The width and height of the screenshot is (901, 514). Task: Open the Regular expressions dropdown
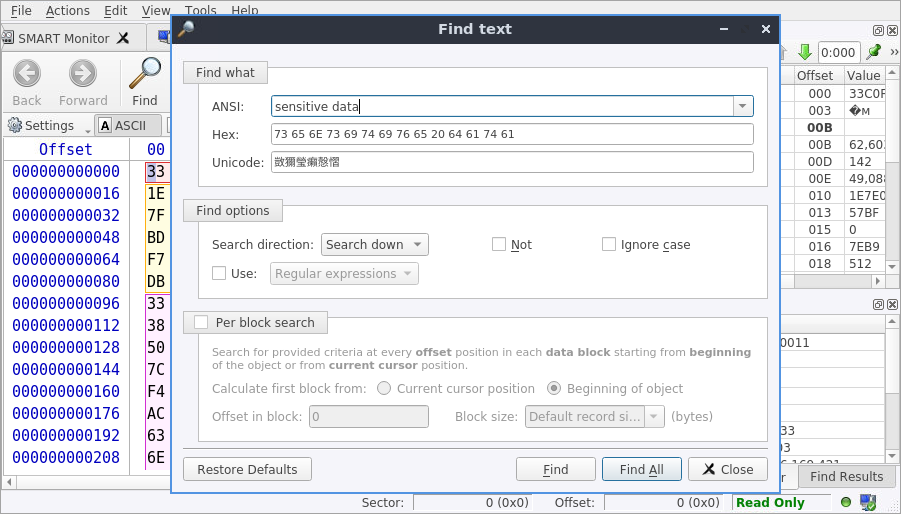coord(344,273)
